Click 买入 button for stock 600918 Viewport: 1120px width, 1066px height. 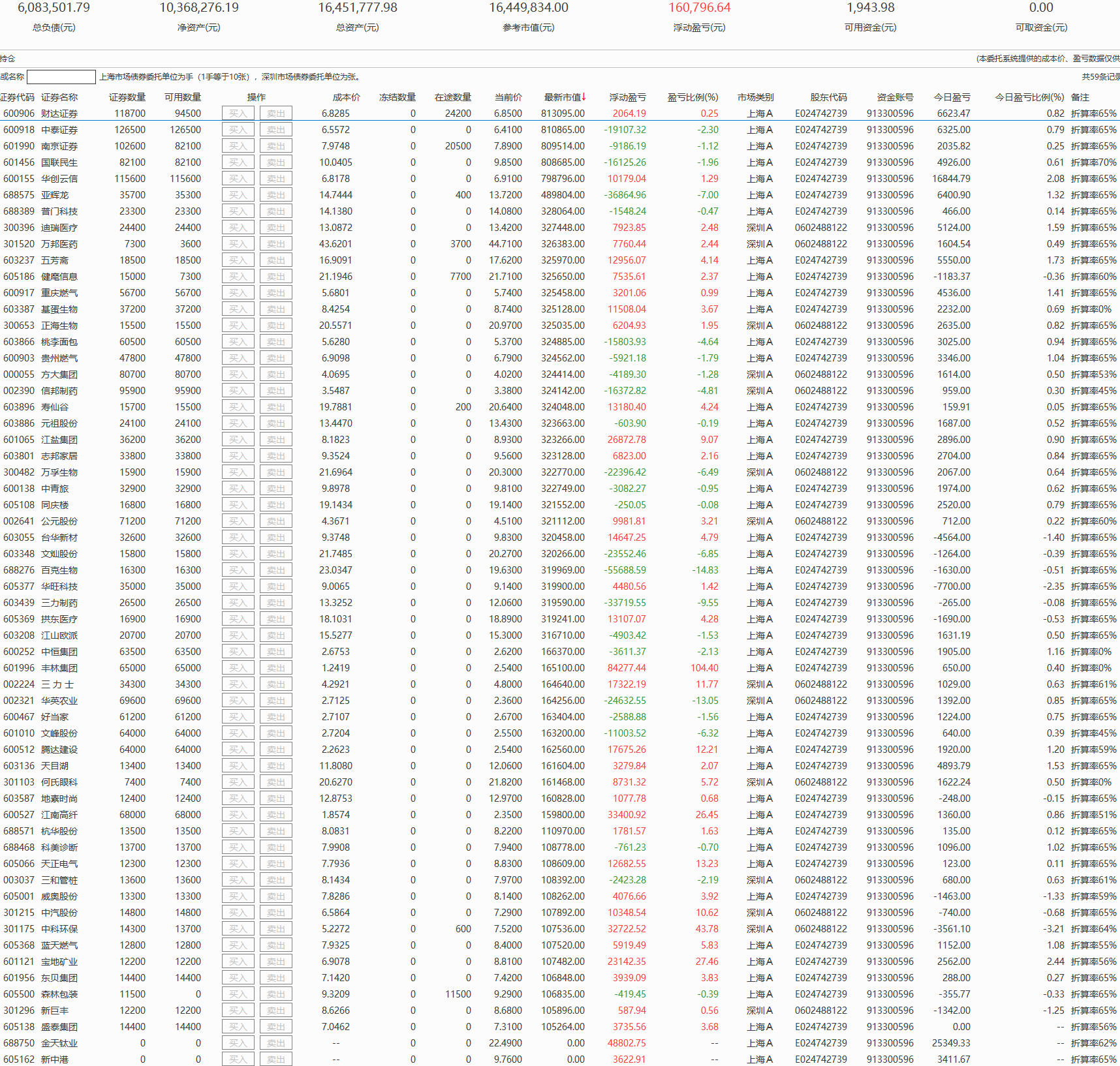238,130
